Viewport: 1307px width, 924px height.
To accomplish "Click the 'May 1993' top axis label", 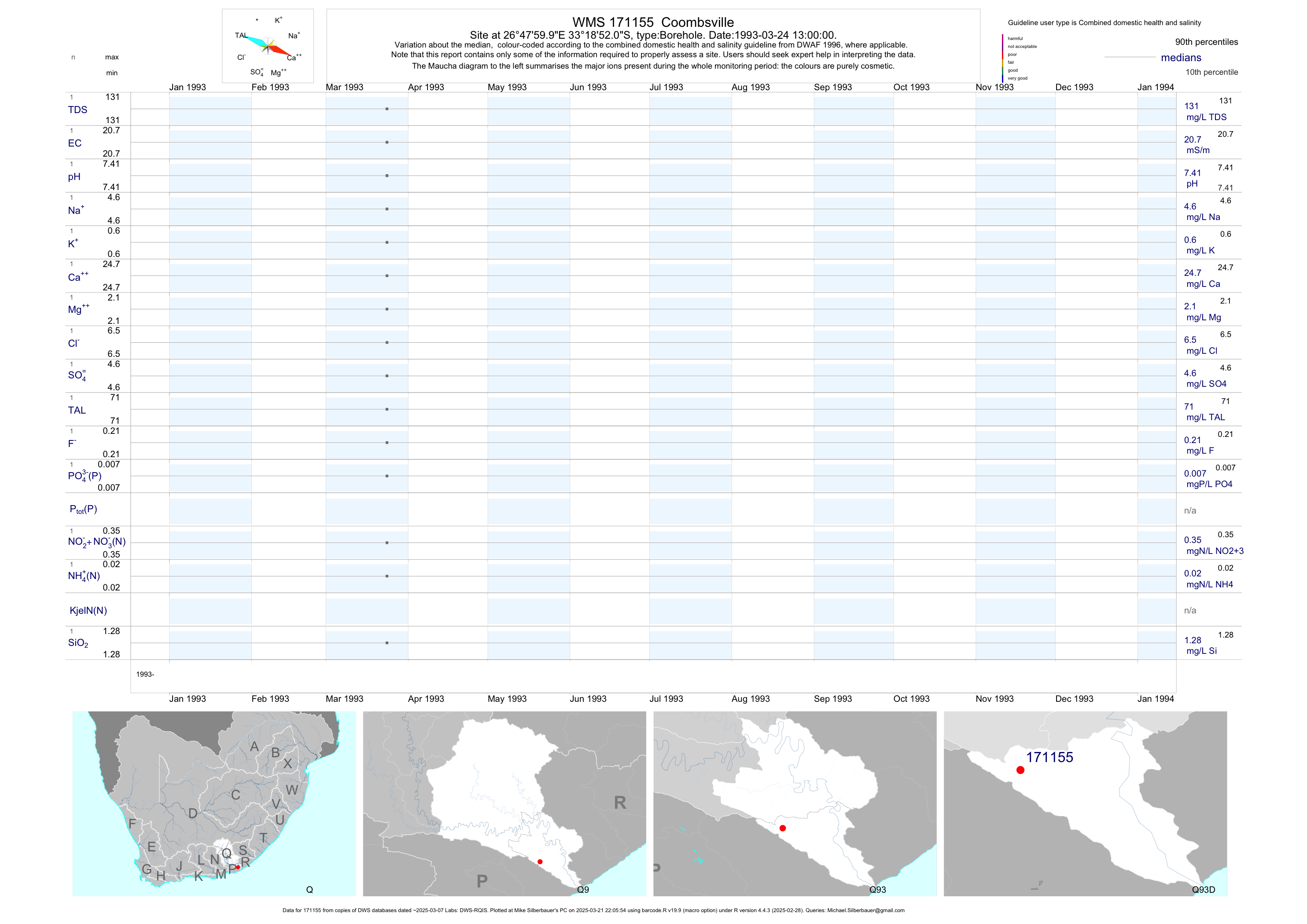I will click(507, 87).
